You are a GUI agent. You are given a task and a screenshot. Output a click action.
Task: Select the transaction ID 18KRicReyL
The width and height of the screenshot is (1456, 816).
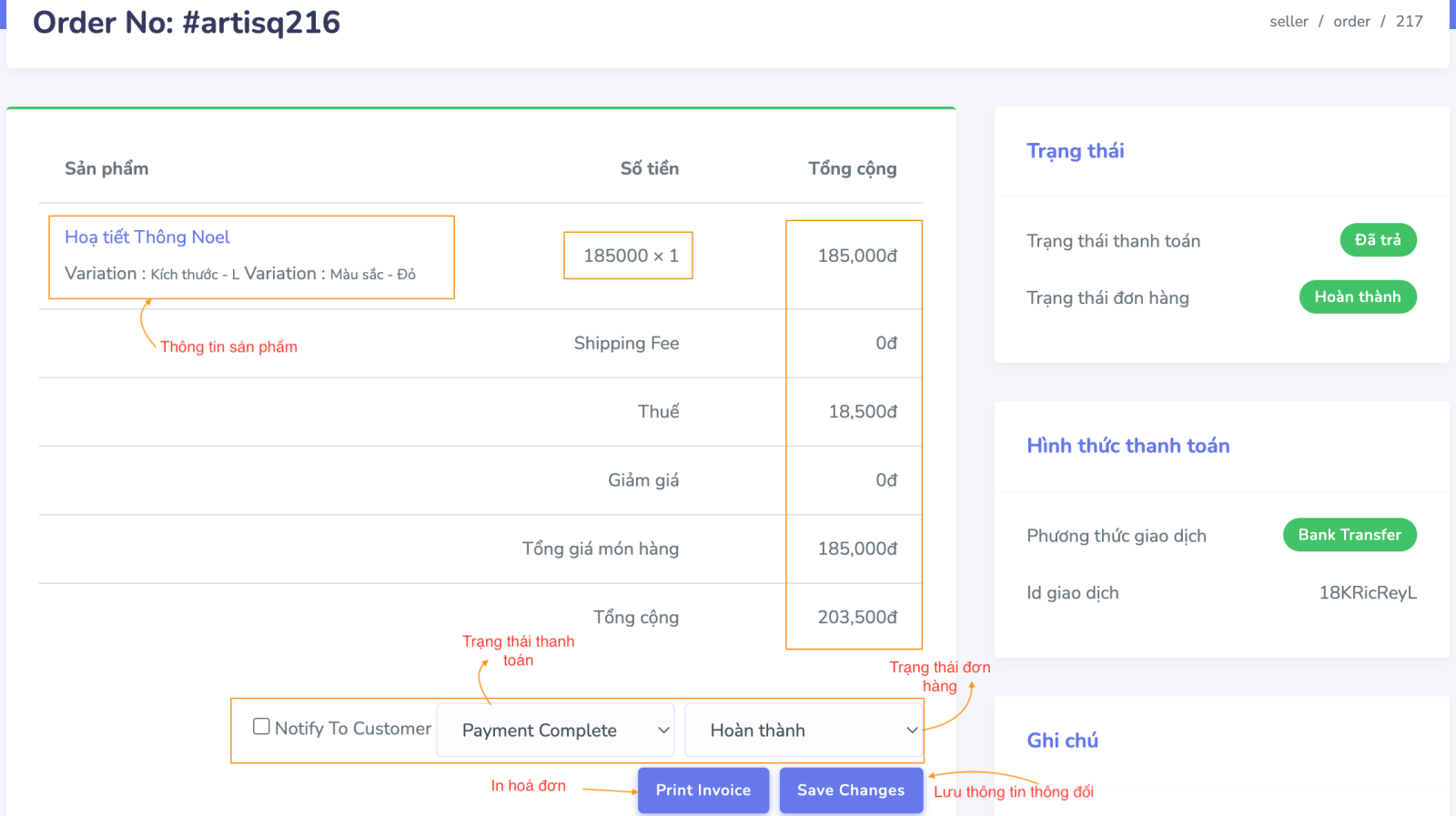(x=1368, y=593)
